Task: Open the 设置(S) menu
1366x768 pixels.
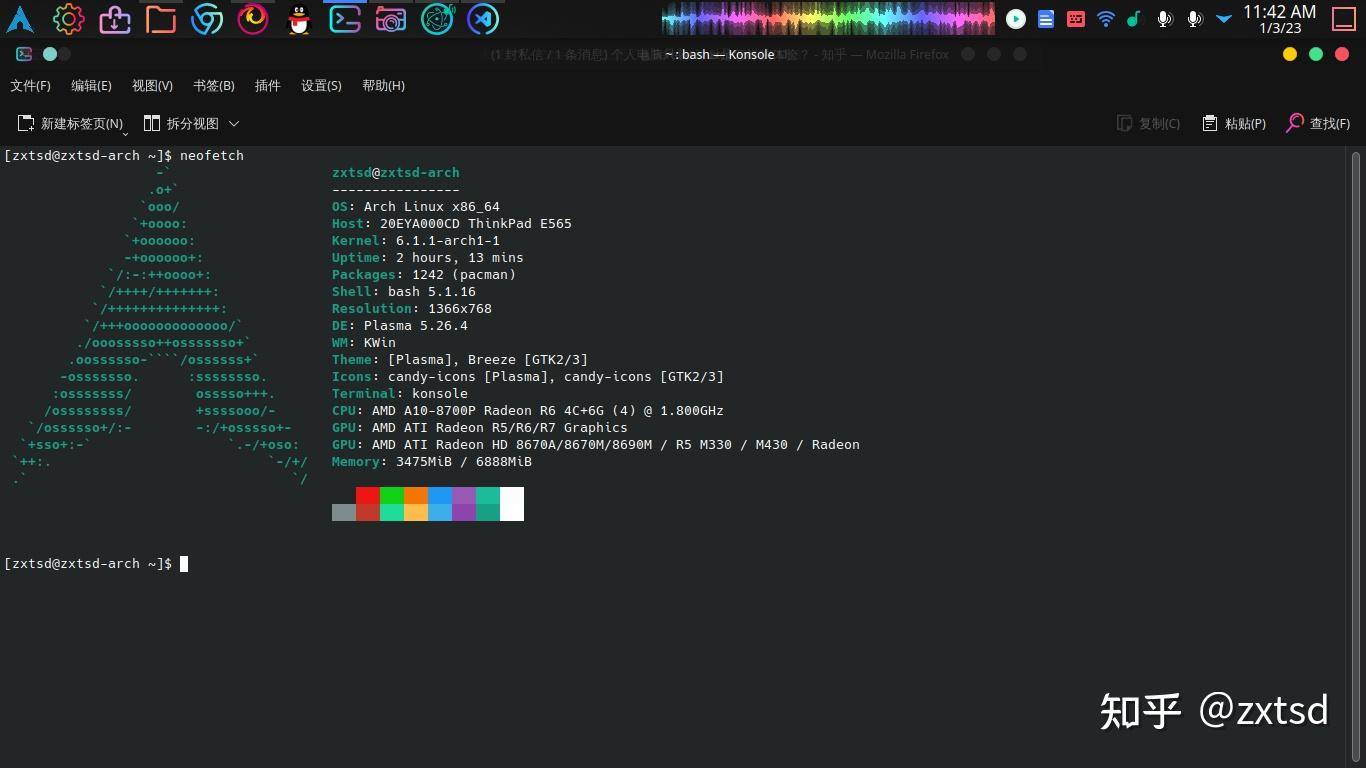Action: point(321,86)
